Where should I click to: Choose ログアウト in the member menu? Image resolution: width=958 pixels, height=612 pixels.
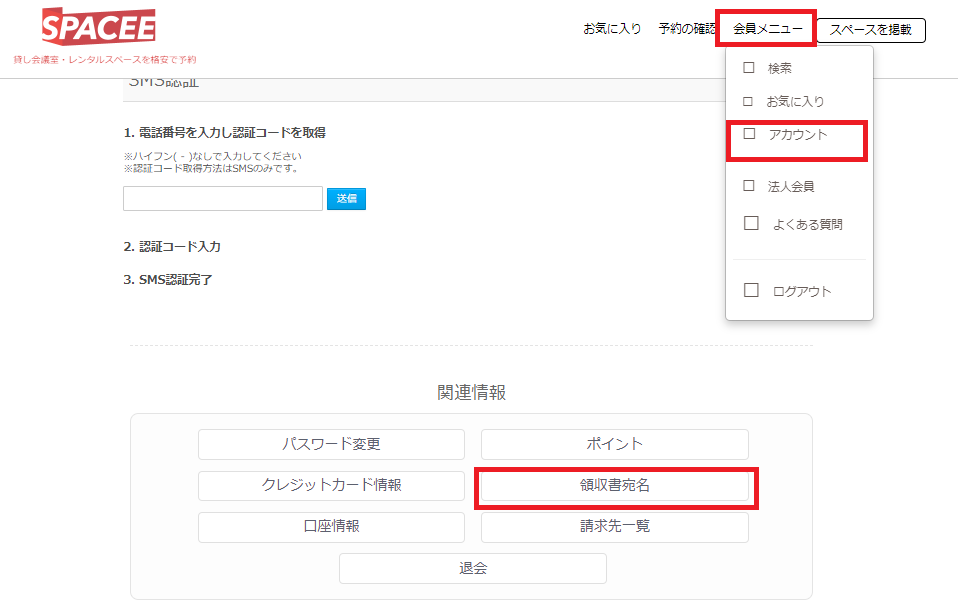(801, 291)
